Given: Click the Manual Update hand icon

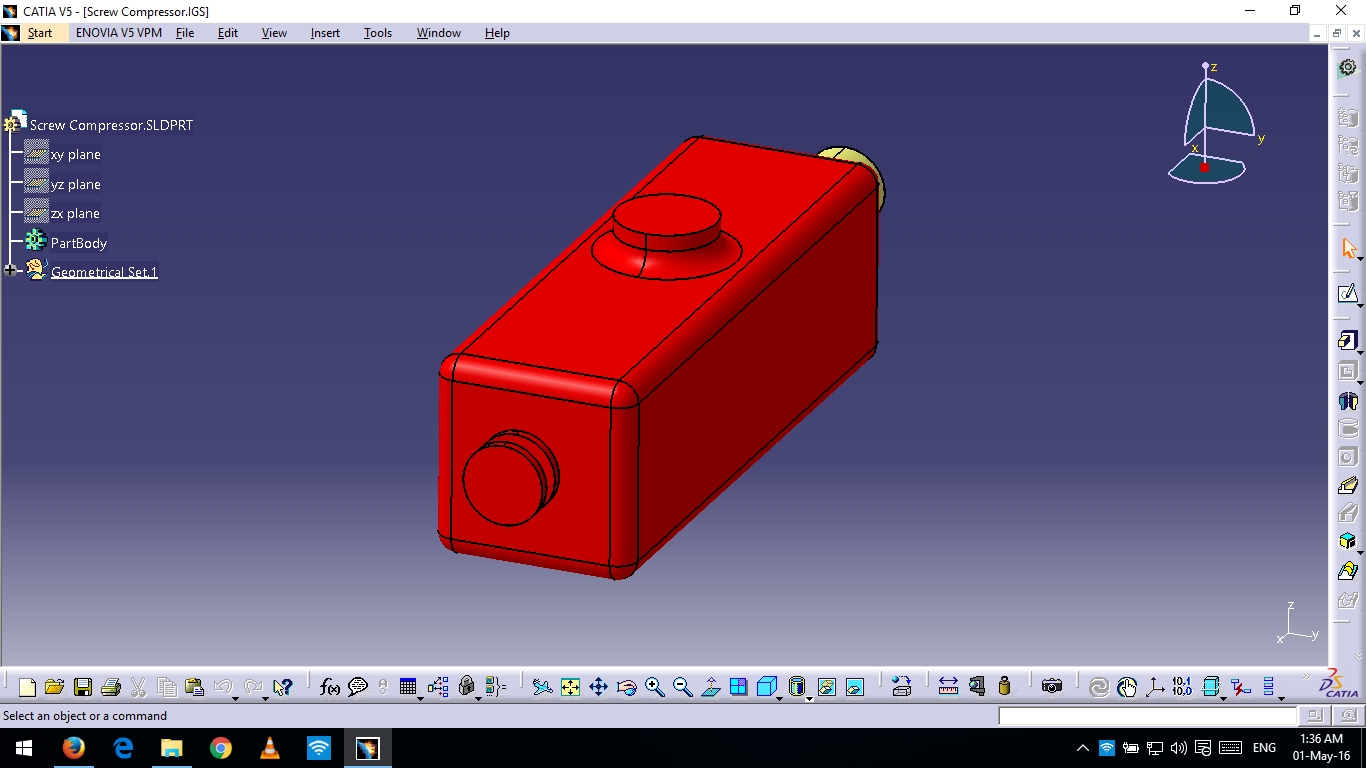Looking at the screenshot, I should (1127, 687).
